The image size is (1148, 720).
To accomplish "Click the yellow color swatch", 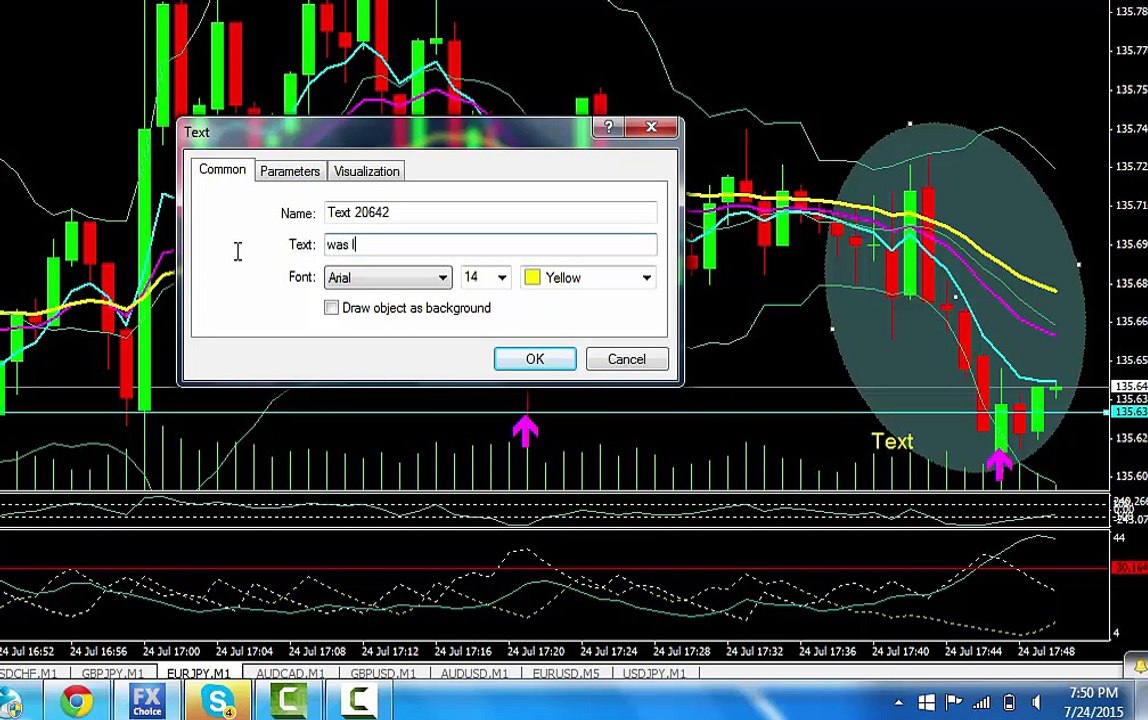I will click(533, 278).
